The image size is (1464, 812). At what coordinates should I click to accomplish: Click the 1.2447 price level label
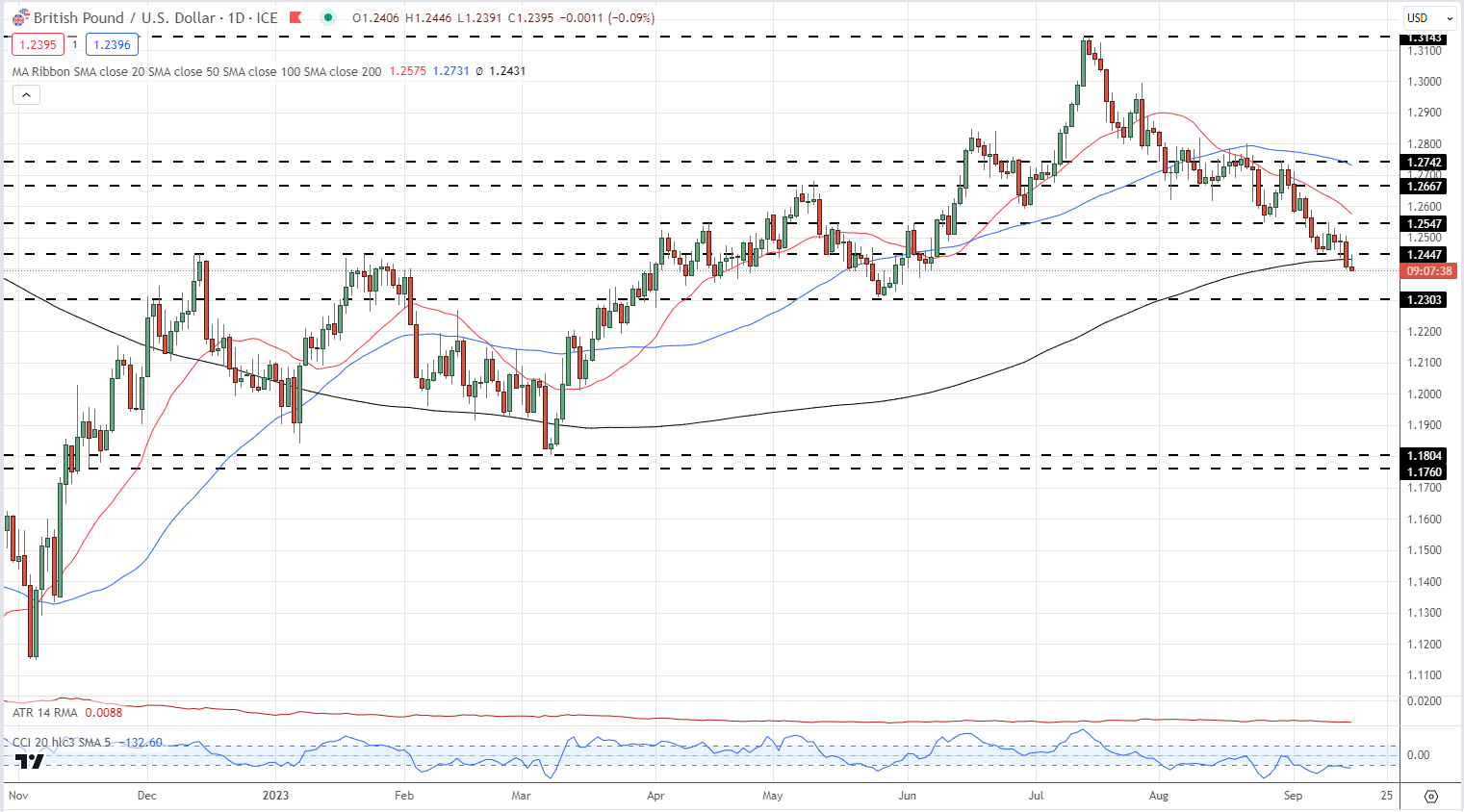point(1425,255)
